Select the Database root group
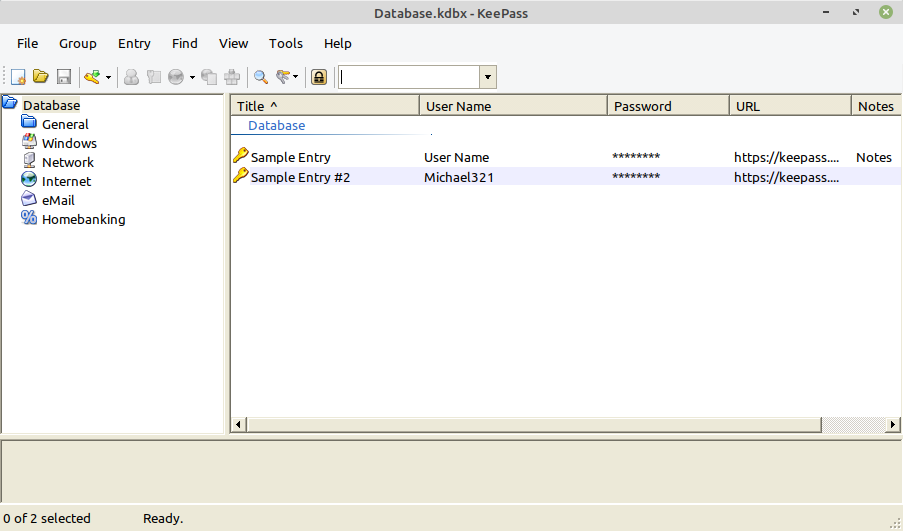The height and width of the screenshot is (531, 903). pos(51,105)
